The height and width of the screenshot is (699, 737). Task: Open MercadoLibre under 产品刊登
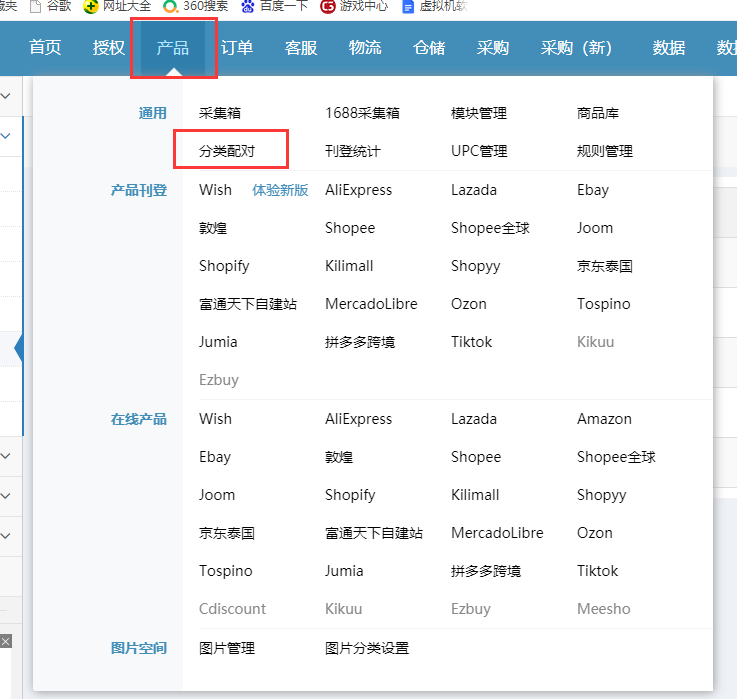pos(371,304)
